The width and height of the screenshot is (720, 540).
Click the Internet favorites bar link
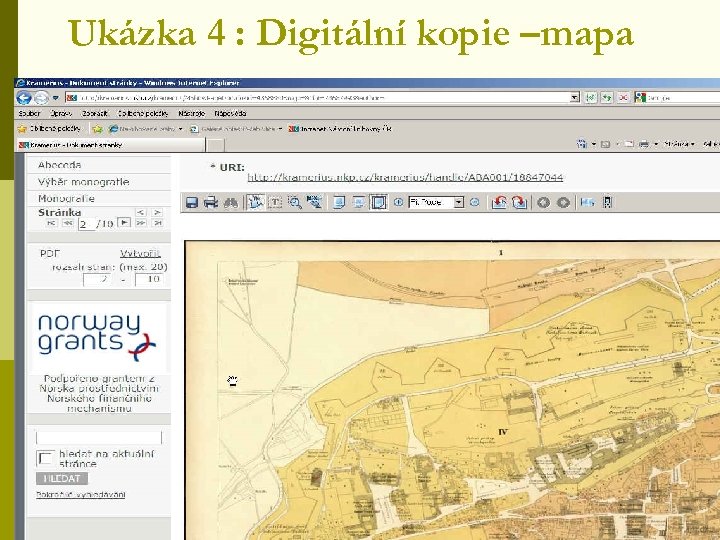tap(340, 129)
